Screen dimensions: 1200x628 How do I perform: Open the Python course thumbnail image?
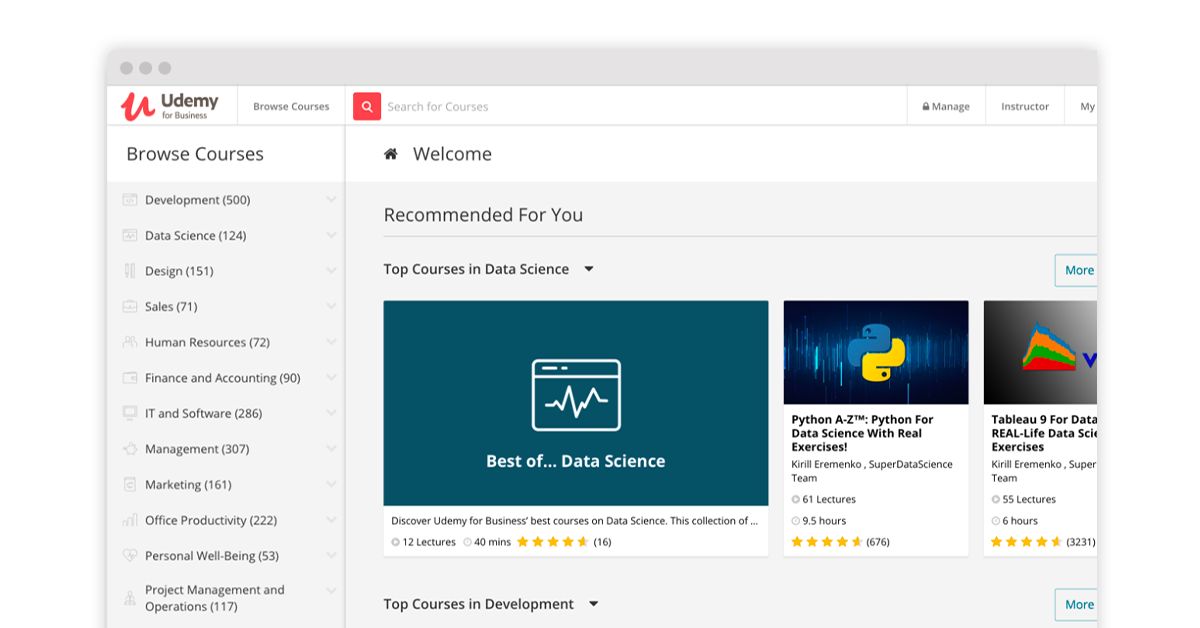coord(876,352)
